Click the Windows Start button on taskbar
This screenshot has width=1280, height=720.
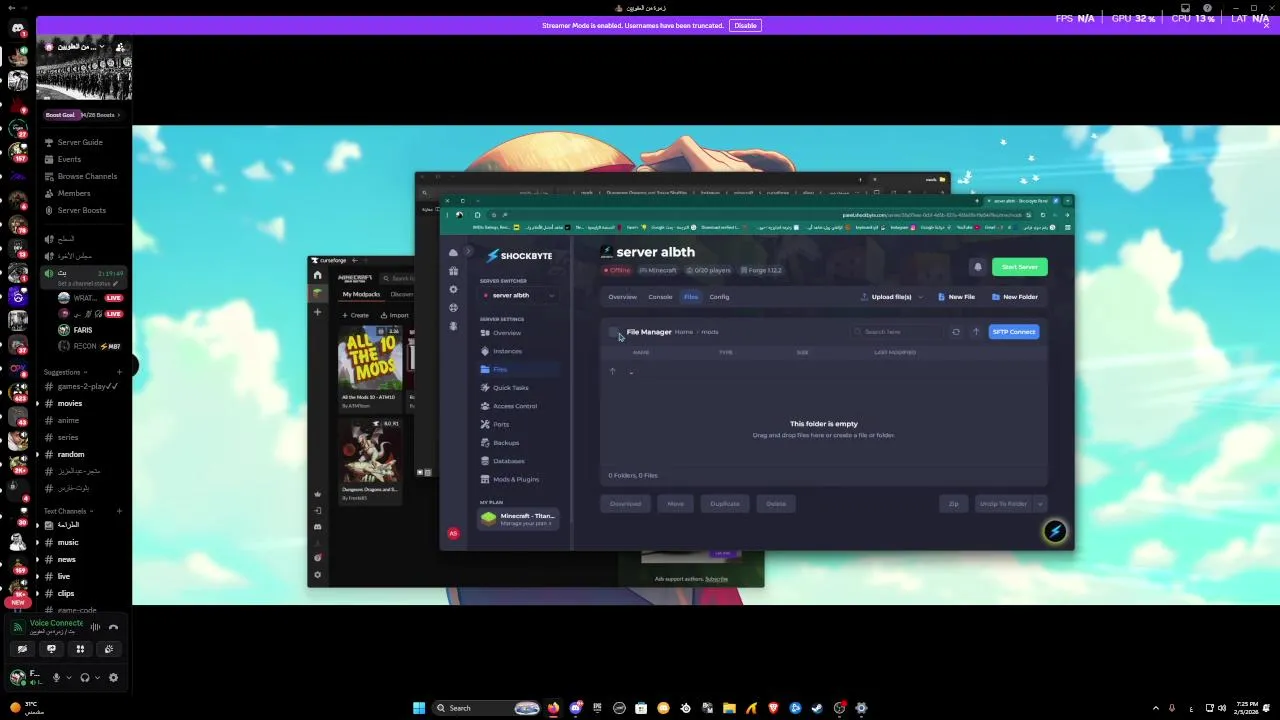click(x=419, y=708)
